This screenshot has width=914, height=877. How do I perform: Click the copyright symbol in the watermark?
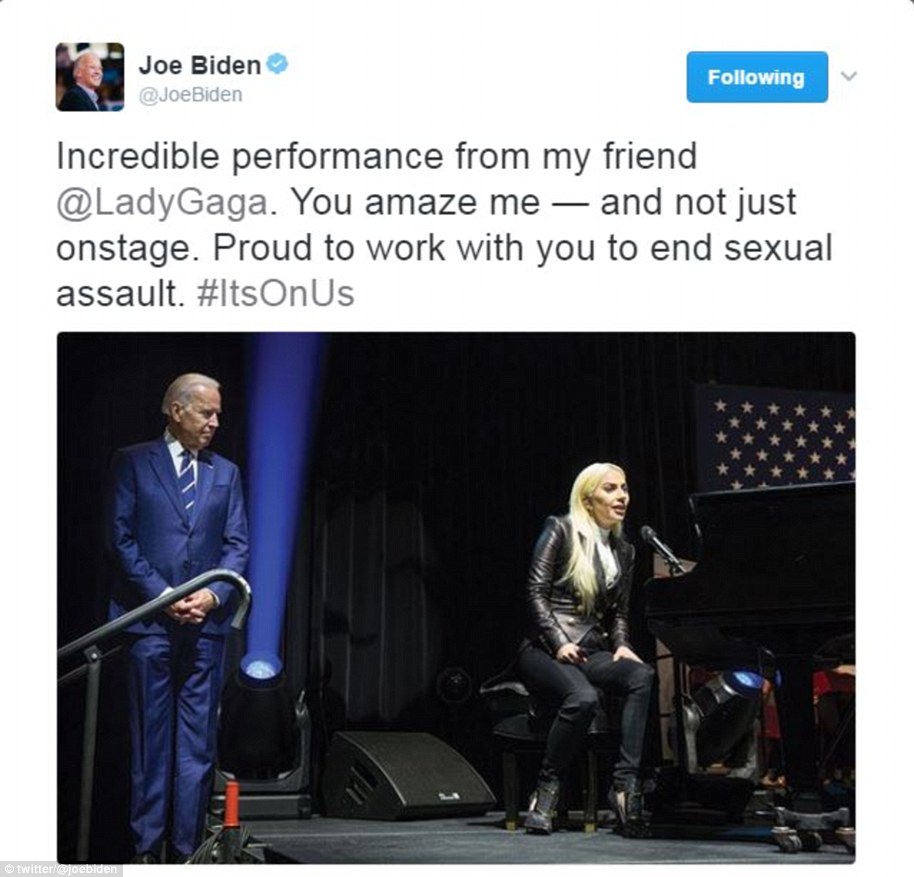tap(8, 870)
